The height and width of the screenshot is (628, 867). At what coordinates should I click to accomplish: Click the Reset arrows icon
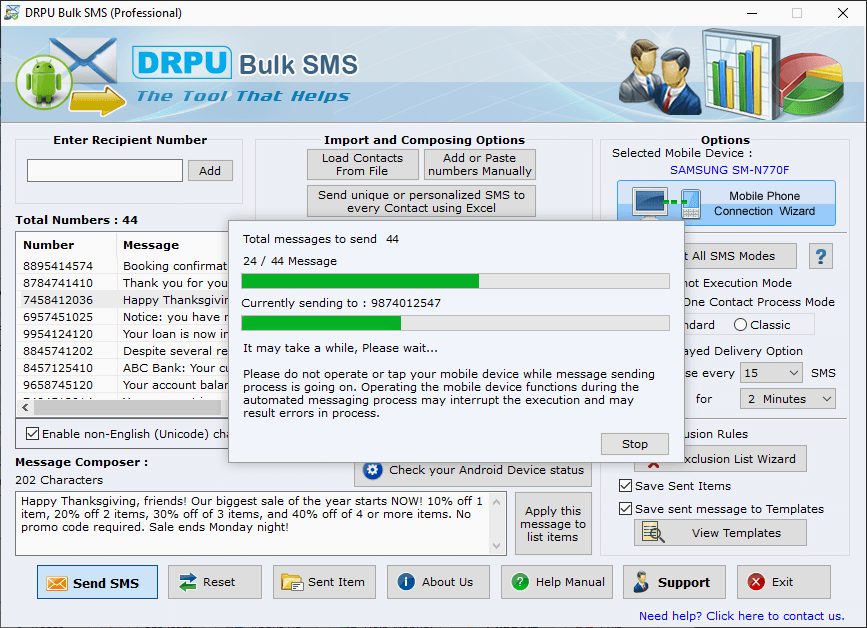[x=188, y=582]
